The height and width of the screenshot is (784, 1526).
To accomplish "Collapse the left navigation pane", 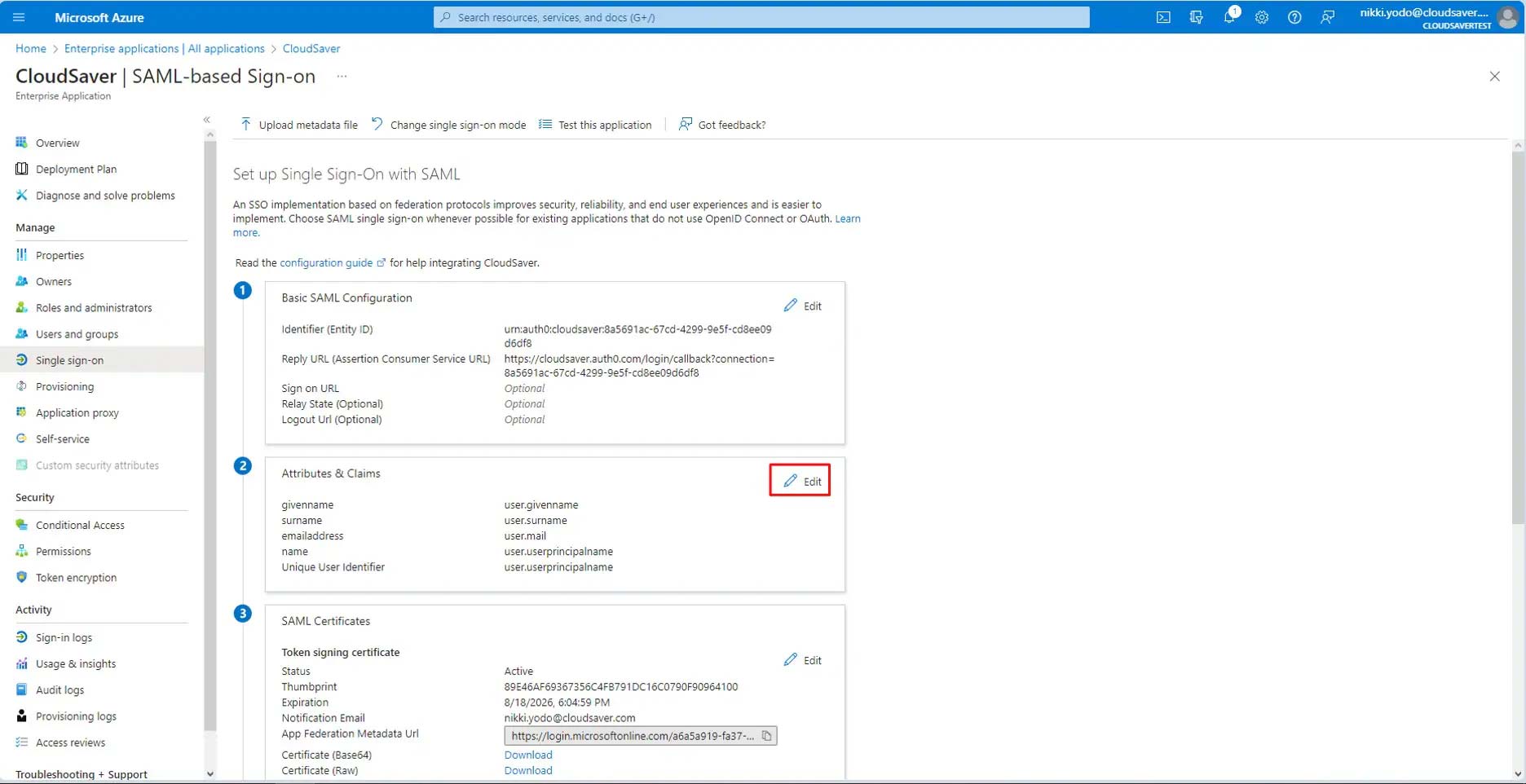I will pyautogui.click(x=207, y=120).
